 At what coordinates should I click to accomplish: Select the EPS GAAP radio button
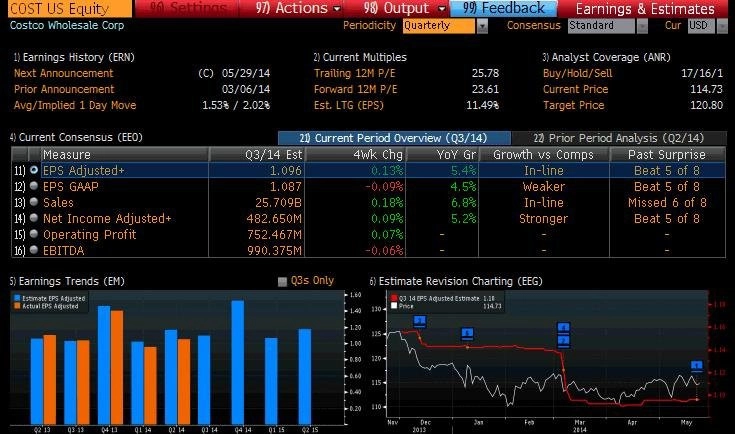(x=34, y=186)
